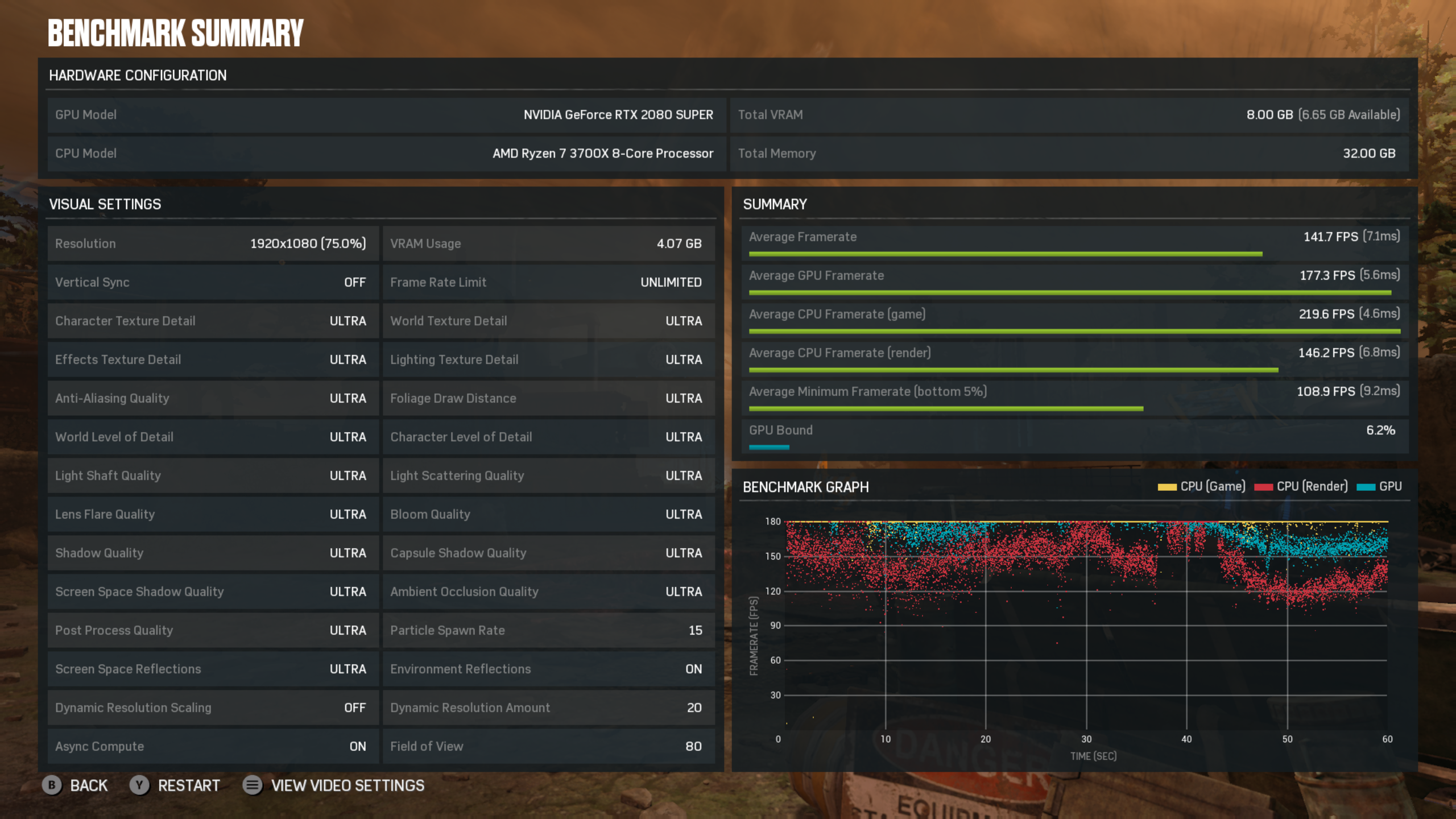This screenshot has width=1456, height=819.
Task: Click the Dynamic Resolution Scaling OFF value
Action: click(x=355, y=708)
